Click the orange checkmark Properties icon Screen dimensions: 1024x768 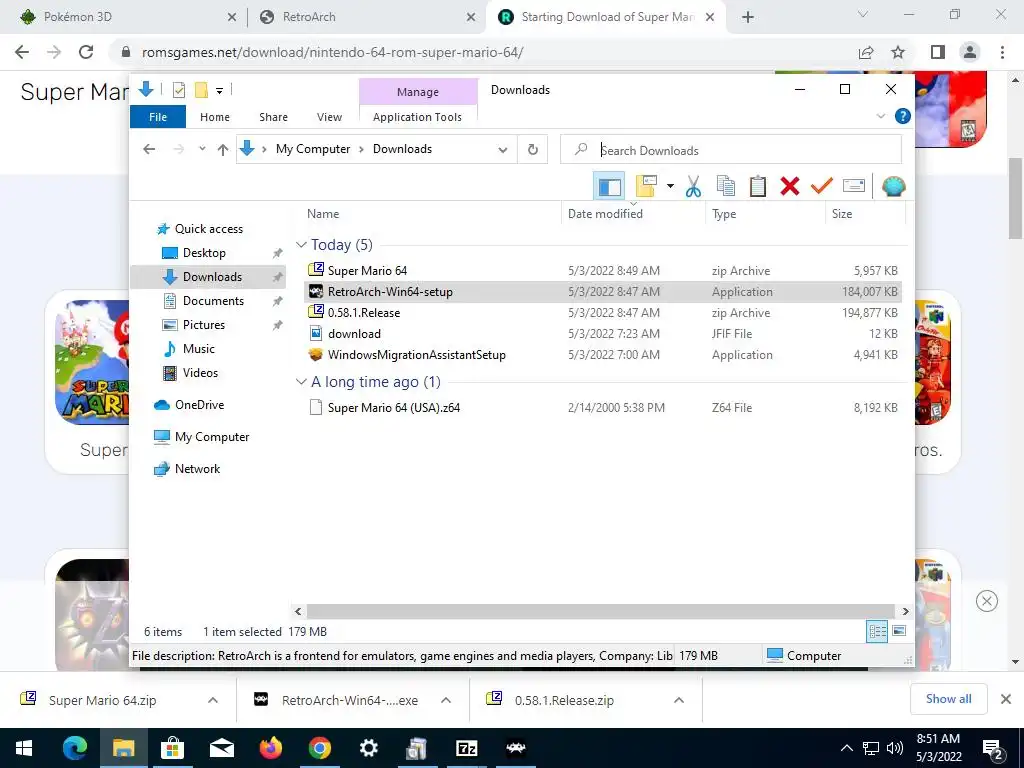[x=822, y=187]
